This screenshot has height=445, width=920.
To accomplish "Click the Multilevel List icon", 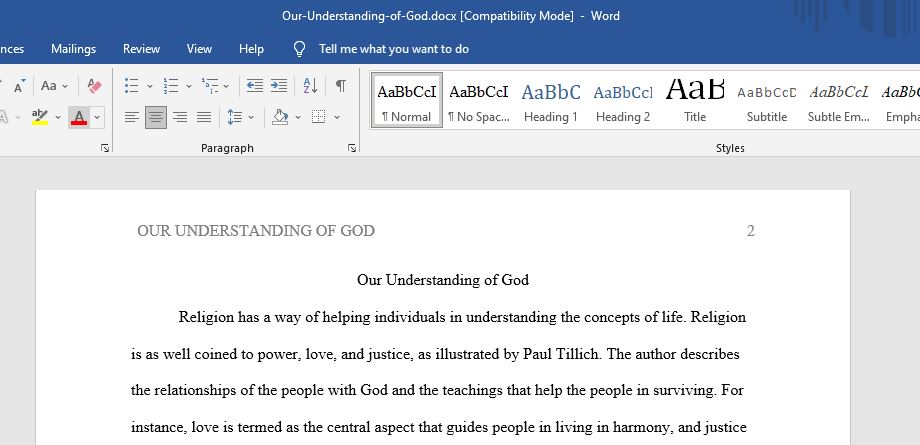I will pyautogui.click(x=209, y=86).
